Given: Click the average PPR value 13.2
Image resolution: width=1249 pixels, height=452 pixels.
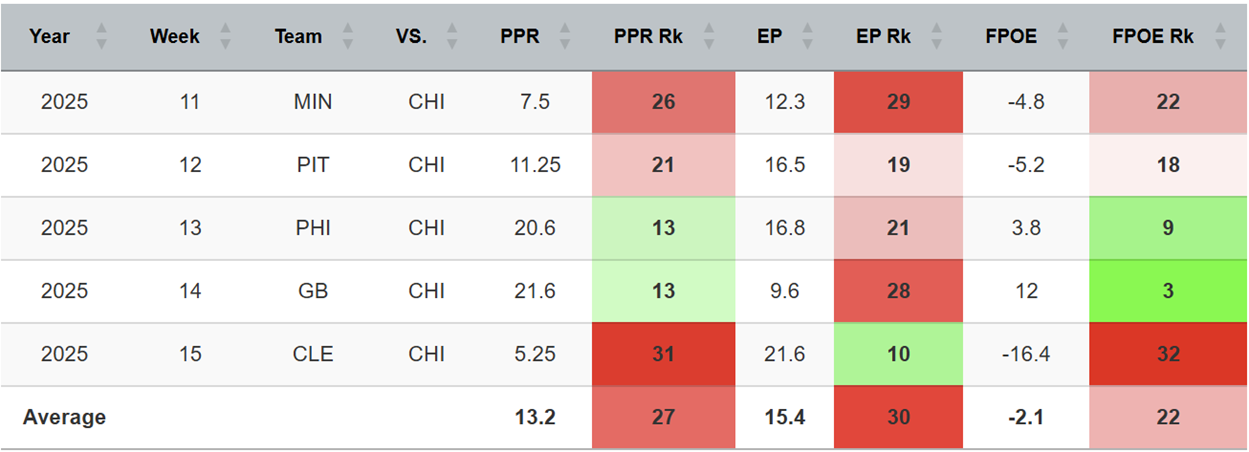Looking at the screenshot, I should (531, 417).
